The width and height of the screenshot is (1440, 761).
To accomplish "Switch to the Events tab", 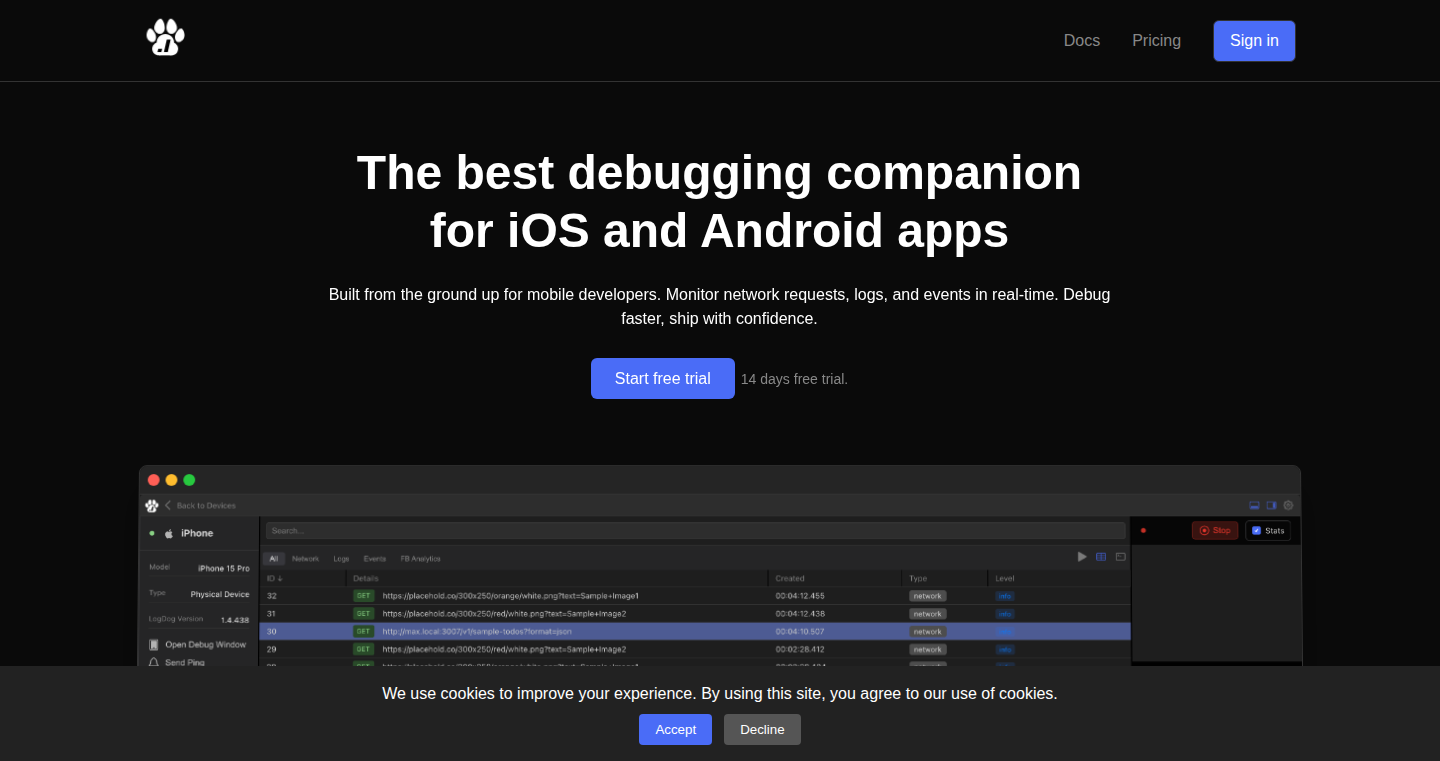I will tap(375, 559).
